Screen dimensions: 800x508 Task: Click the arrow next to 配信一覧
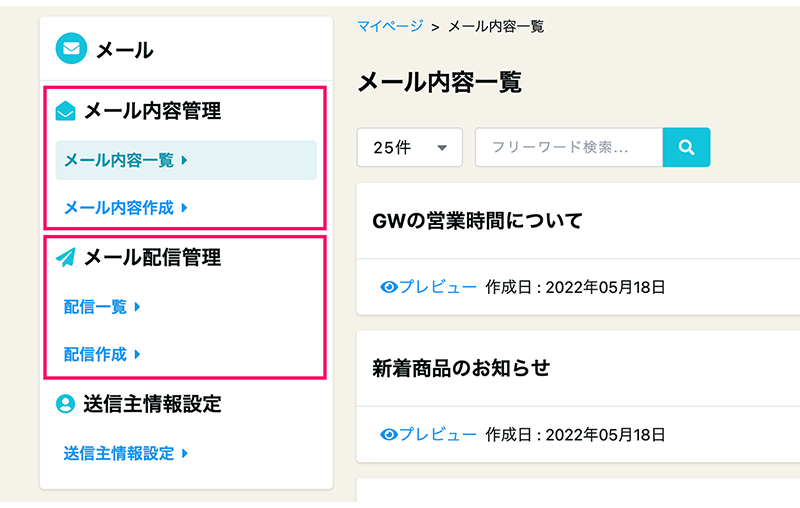pyautogui.click(x=137, y=308)
